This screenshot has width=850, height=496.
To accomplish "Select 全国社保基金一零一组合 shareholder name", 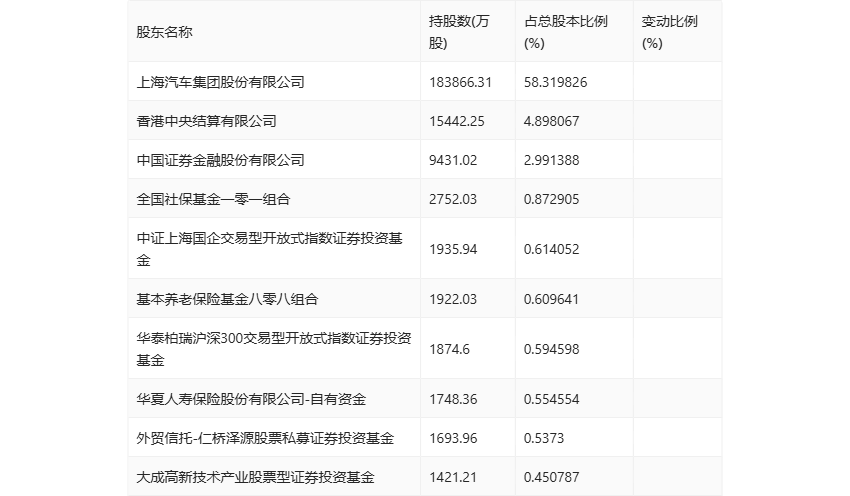I will [x=214, y=199].
